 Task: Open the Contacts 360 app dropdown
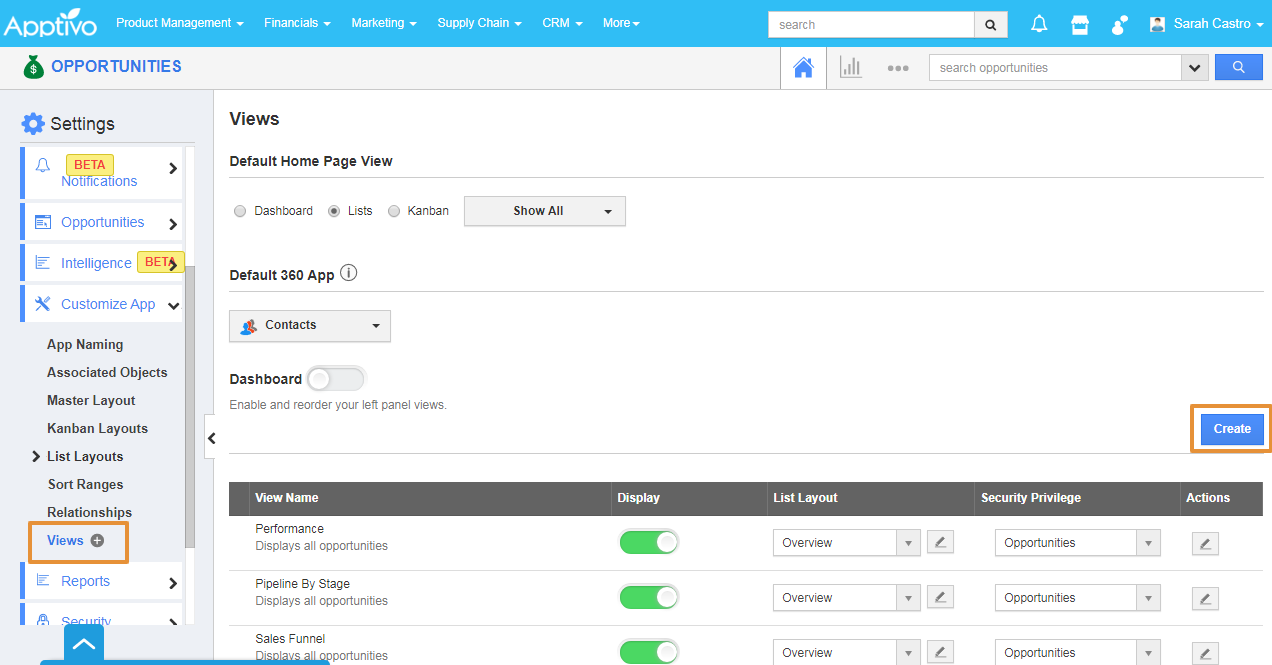(310, 326)
